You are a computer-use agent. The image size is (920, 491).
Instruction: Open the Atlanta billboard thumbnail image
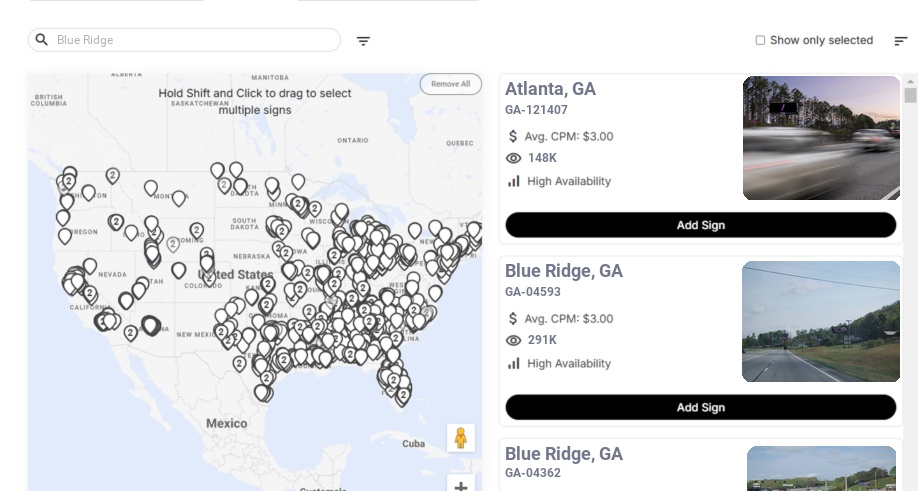tap(821, 138)
